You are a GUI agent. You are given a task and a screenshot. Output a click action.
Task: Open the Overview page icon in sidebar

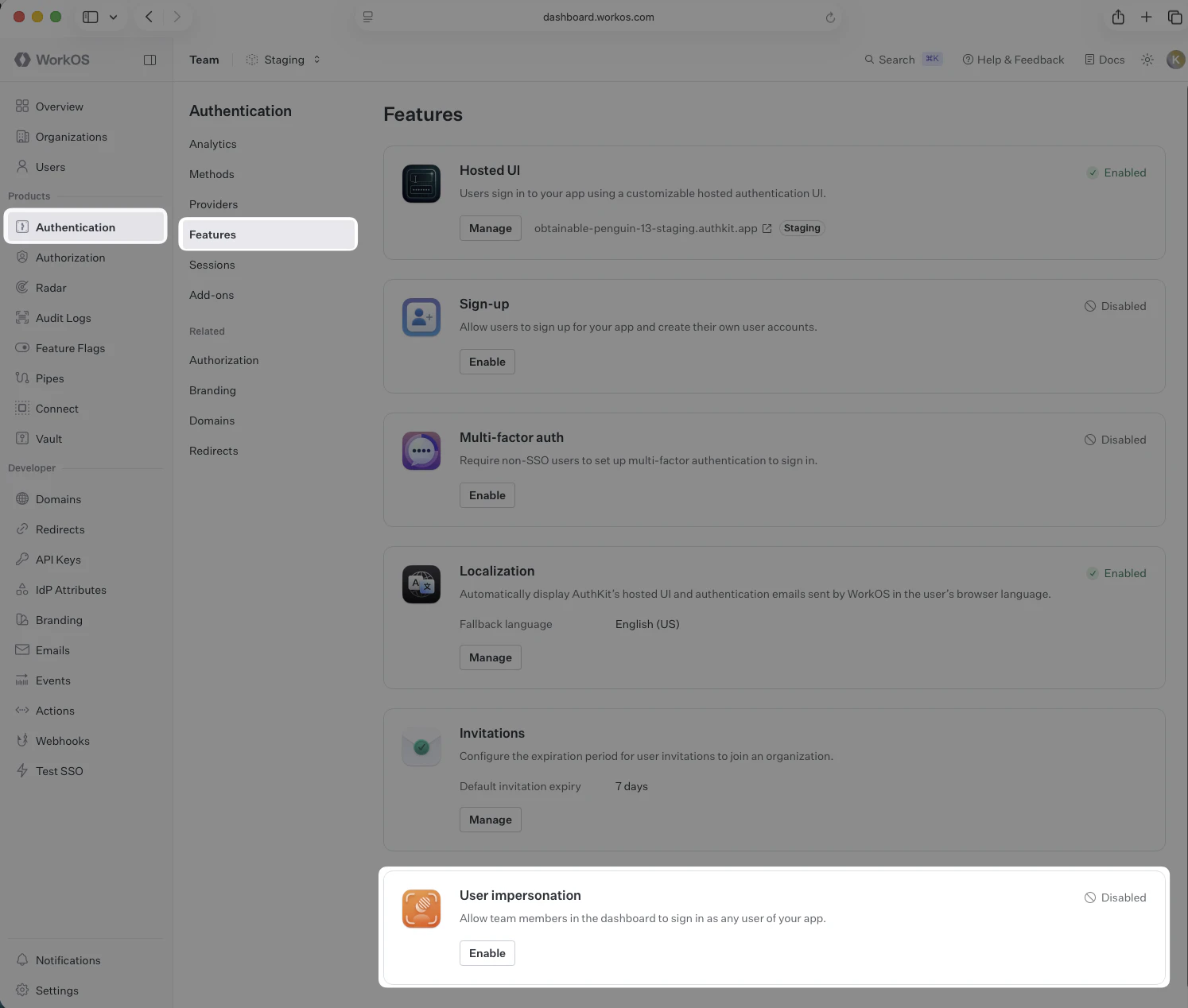pos(22,107)
